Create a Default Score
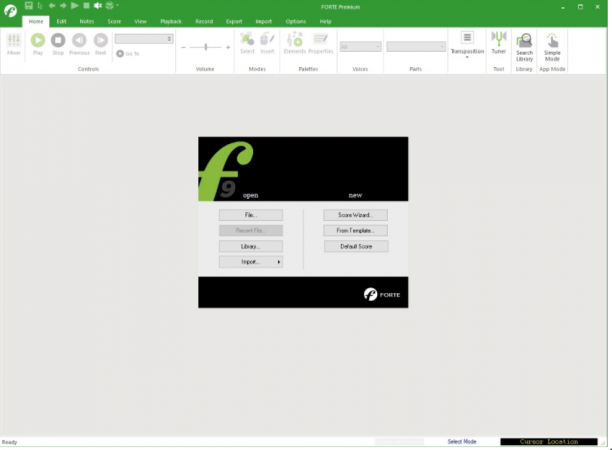This screenshot has width=612, height=450. point(356,246)
